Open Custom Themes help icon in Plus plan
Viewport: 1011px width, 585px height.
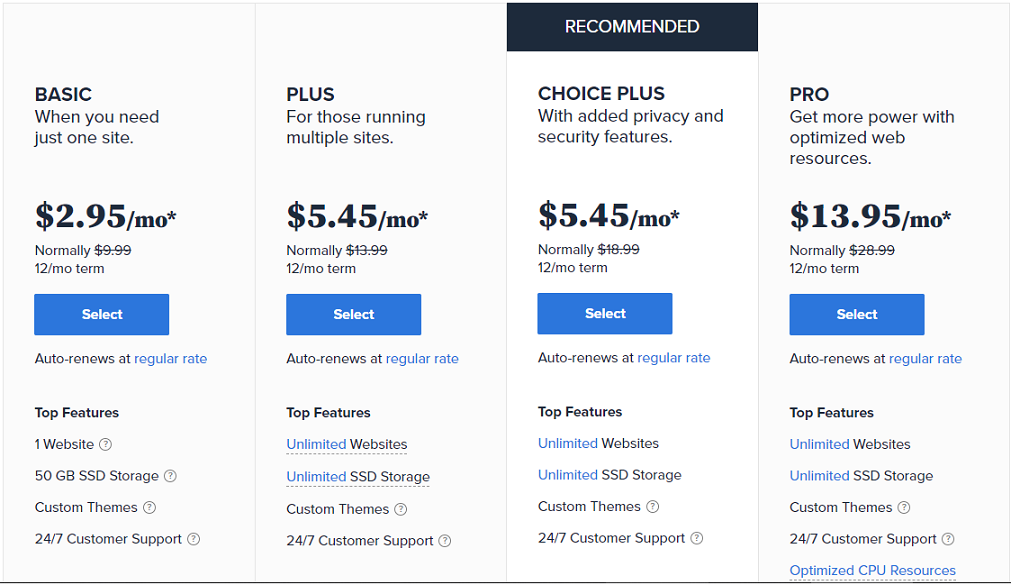(401, 510)
